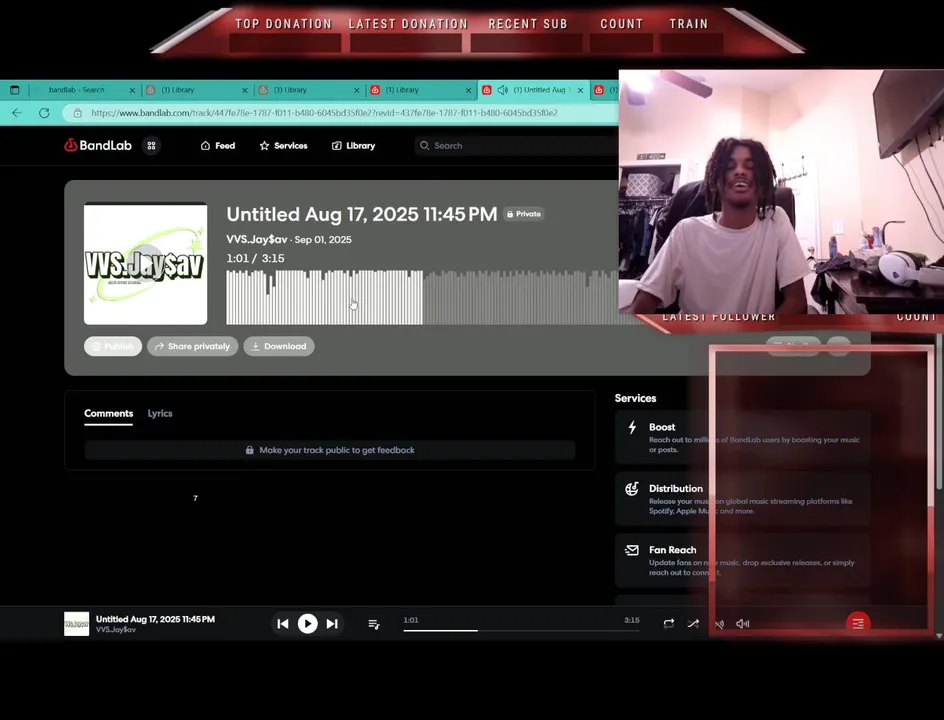Click the 1:01 / 3:15 time text

(x=255, y=258)
